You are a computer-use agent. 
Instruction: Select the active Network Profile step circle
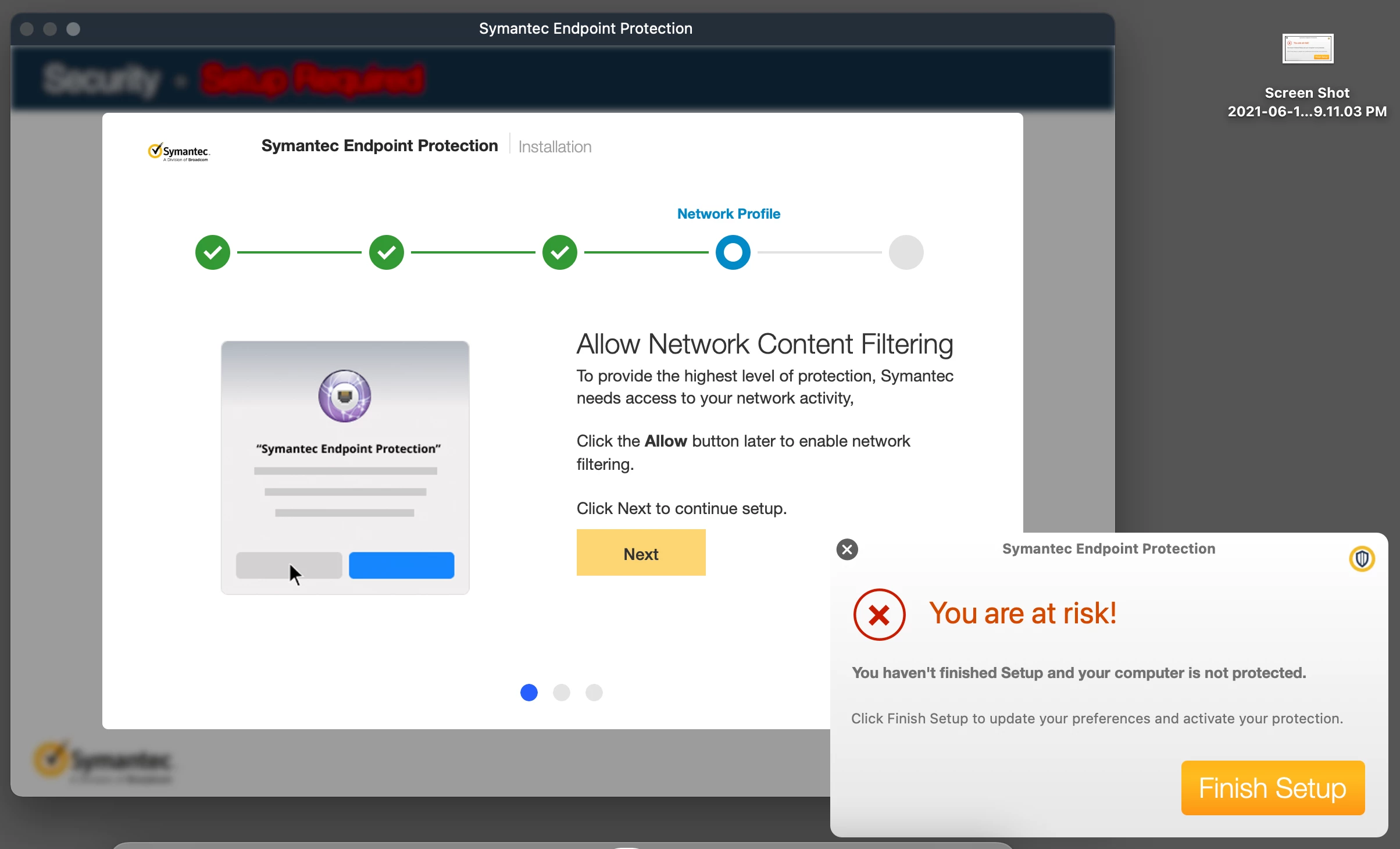pyautogui.click(x=733, y=252)
